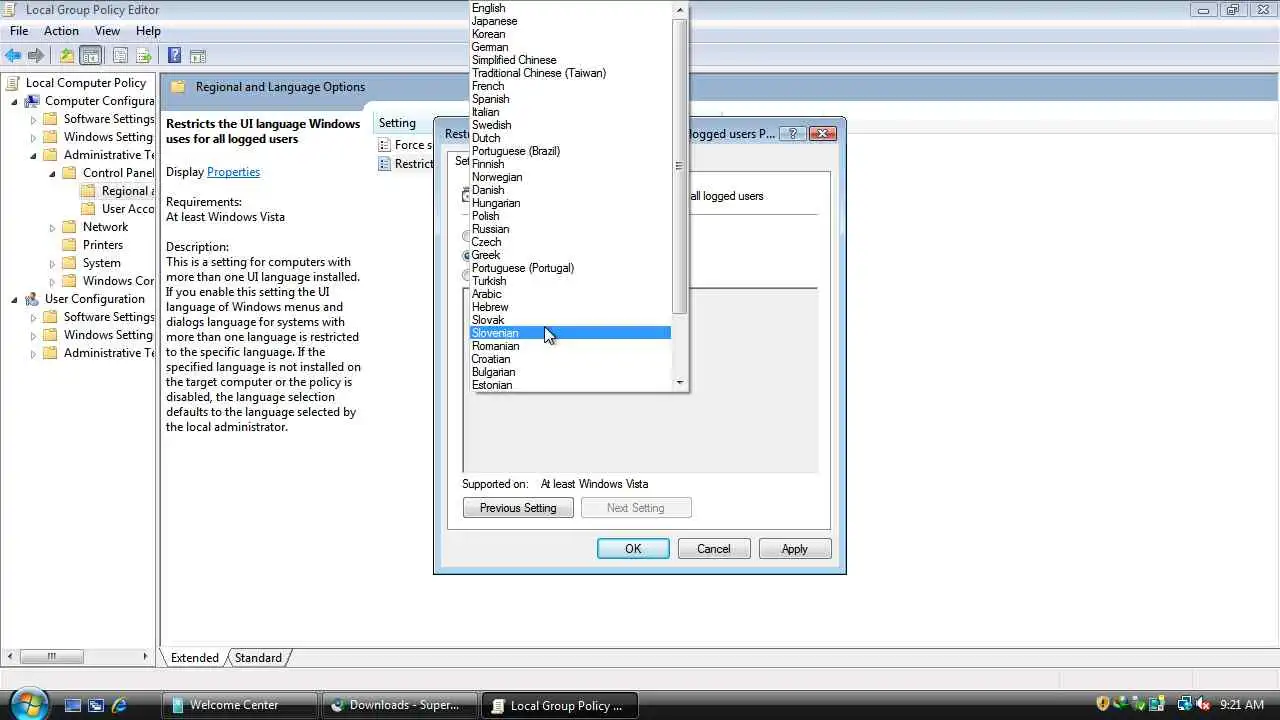
Task: Click the language list scroll-up arrow
Action: pyautogui.click(x=680, y=9)
